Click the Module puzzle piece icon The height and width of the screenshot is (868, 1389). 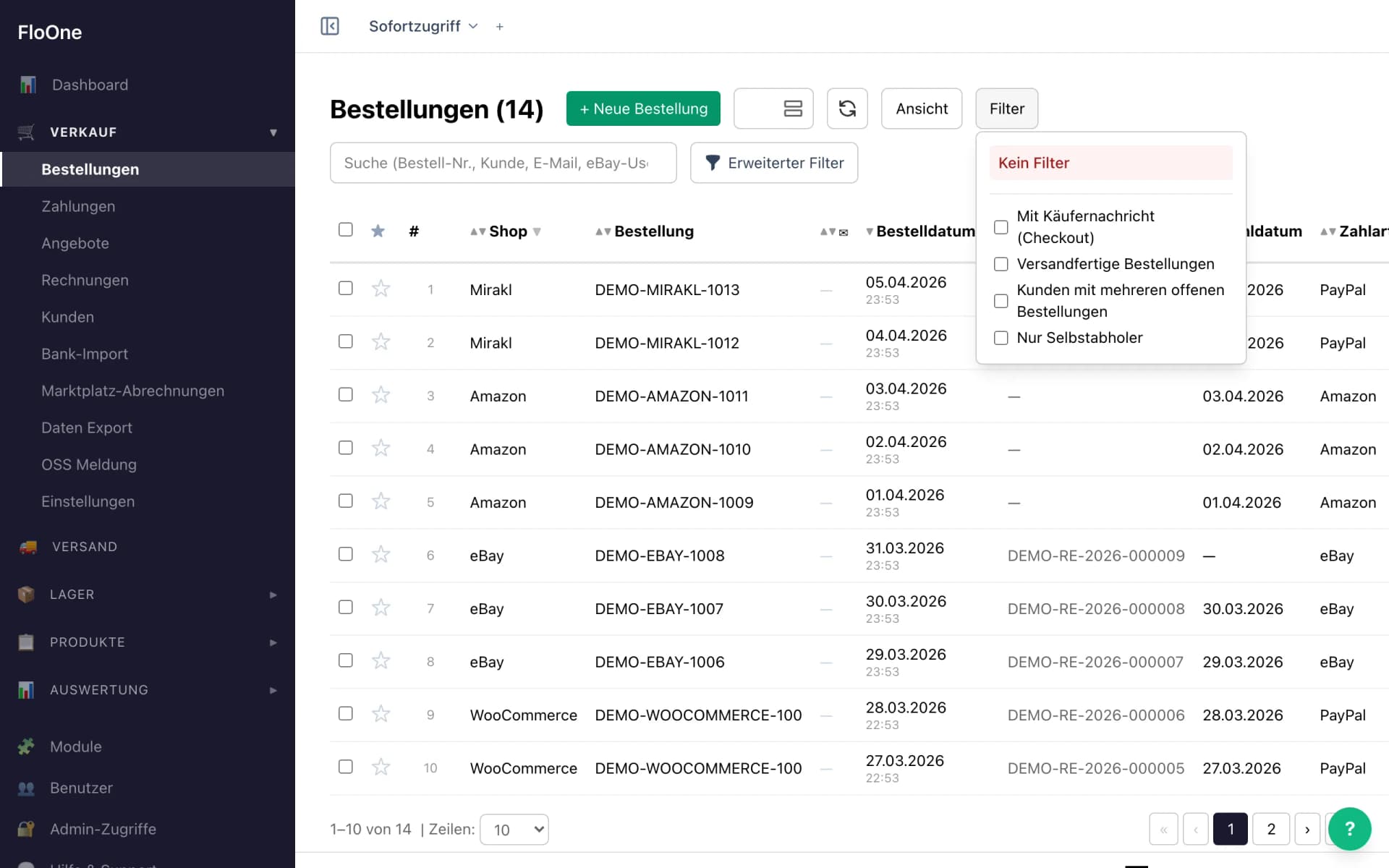26,746
